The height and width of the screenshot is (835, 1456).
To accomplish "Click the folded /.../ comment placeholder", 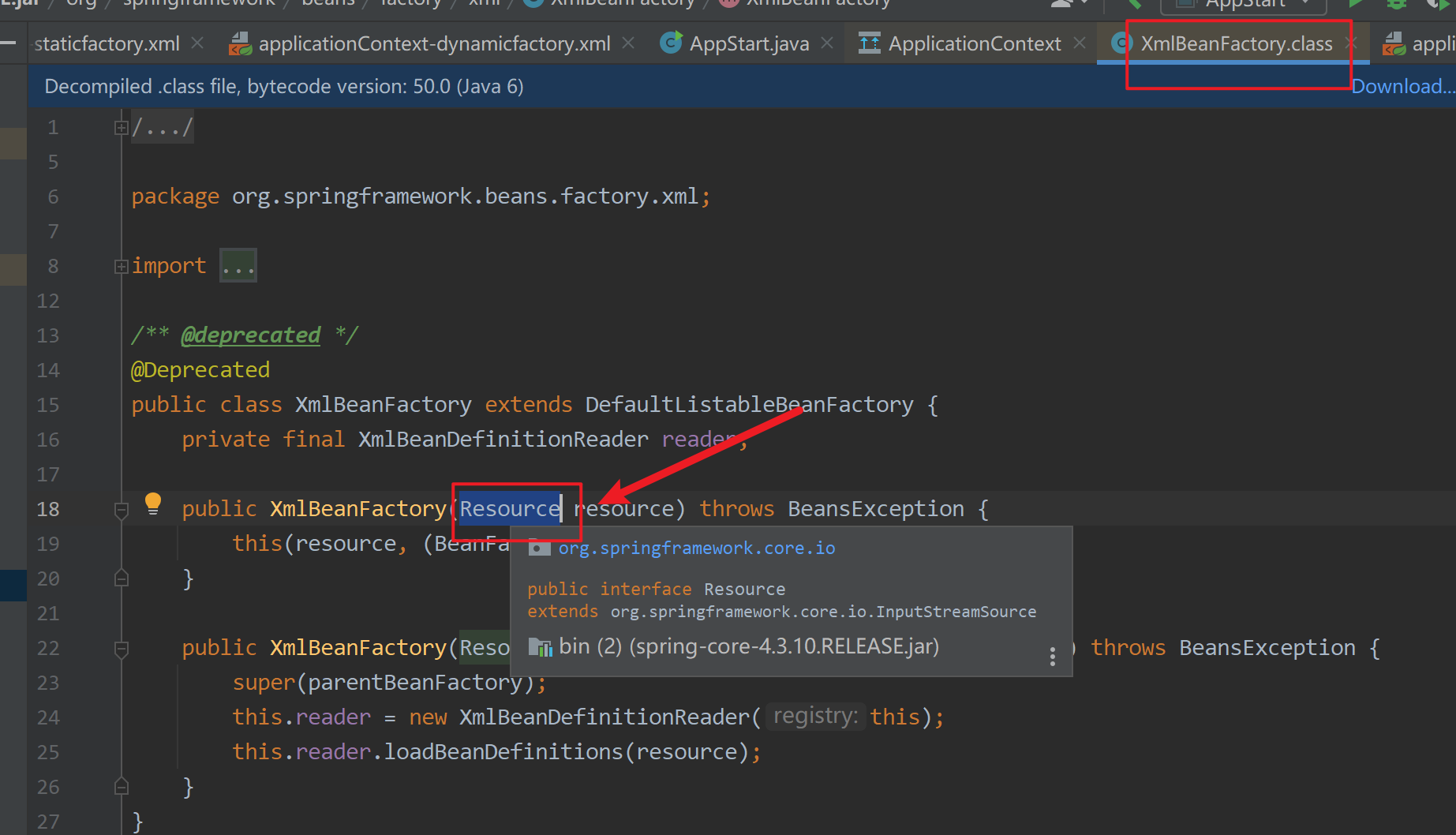I will 163,127.
